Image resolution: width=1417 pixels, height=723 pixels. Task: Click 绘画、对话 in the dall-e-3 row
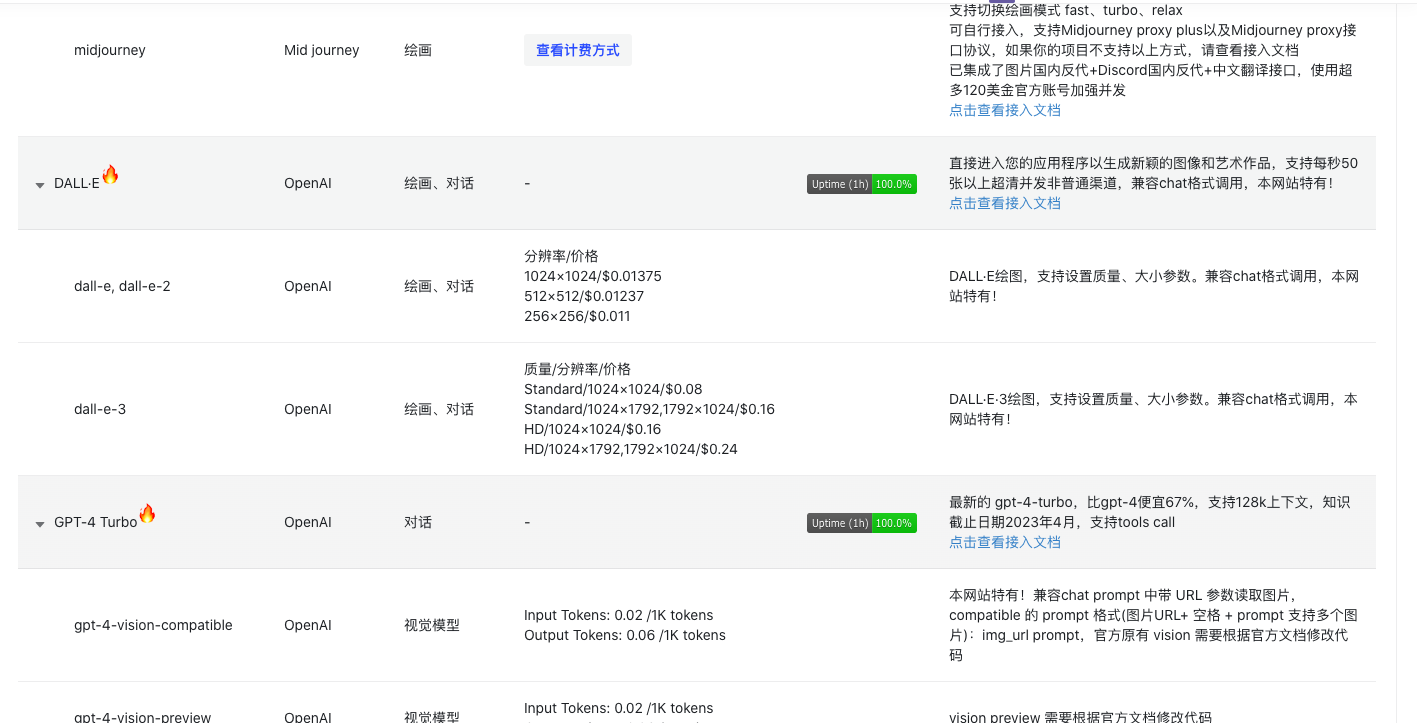pos(439,409)
